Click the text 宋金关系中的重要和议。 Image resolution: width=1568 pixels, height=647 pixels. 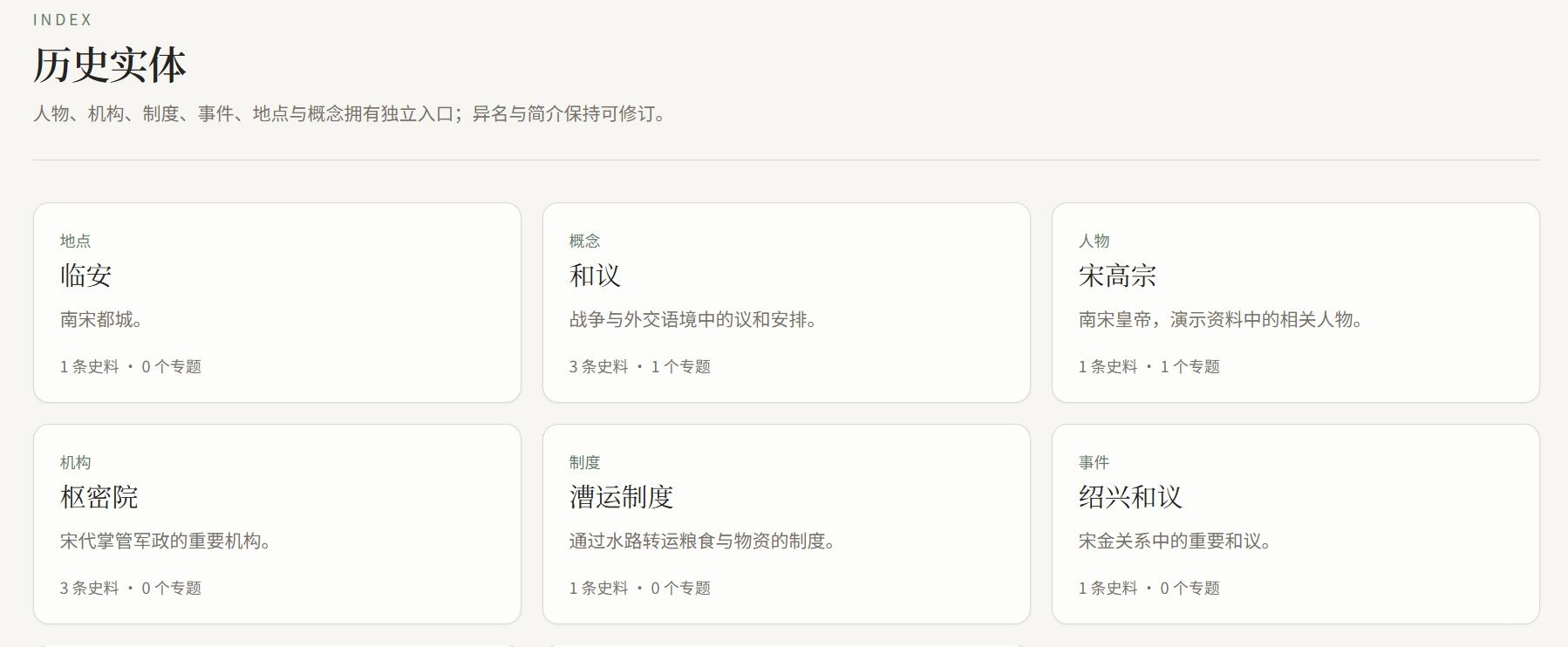pos(1175,541)
